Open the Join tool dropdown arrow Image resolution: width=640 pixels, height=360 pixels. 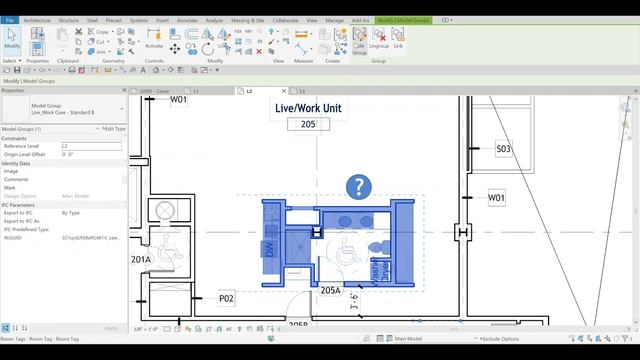[x=109, y=52]
